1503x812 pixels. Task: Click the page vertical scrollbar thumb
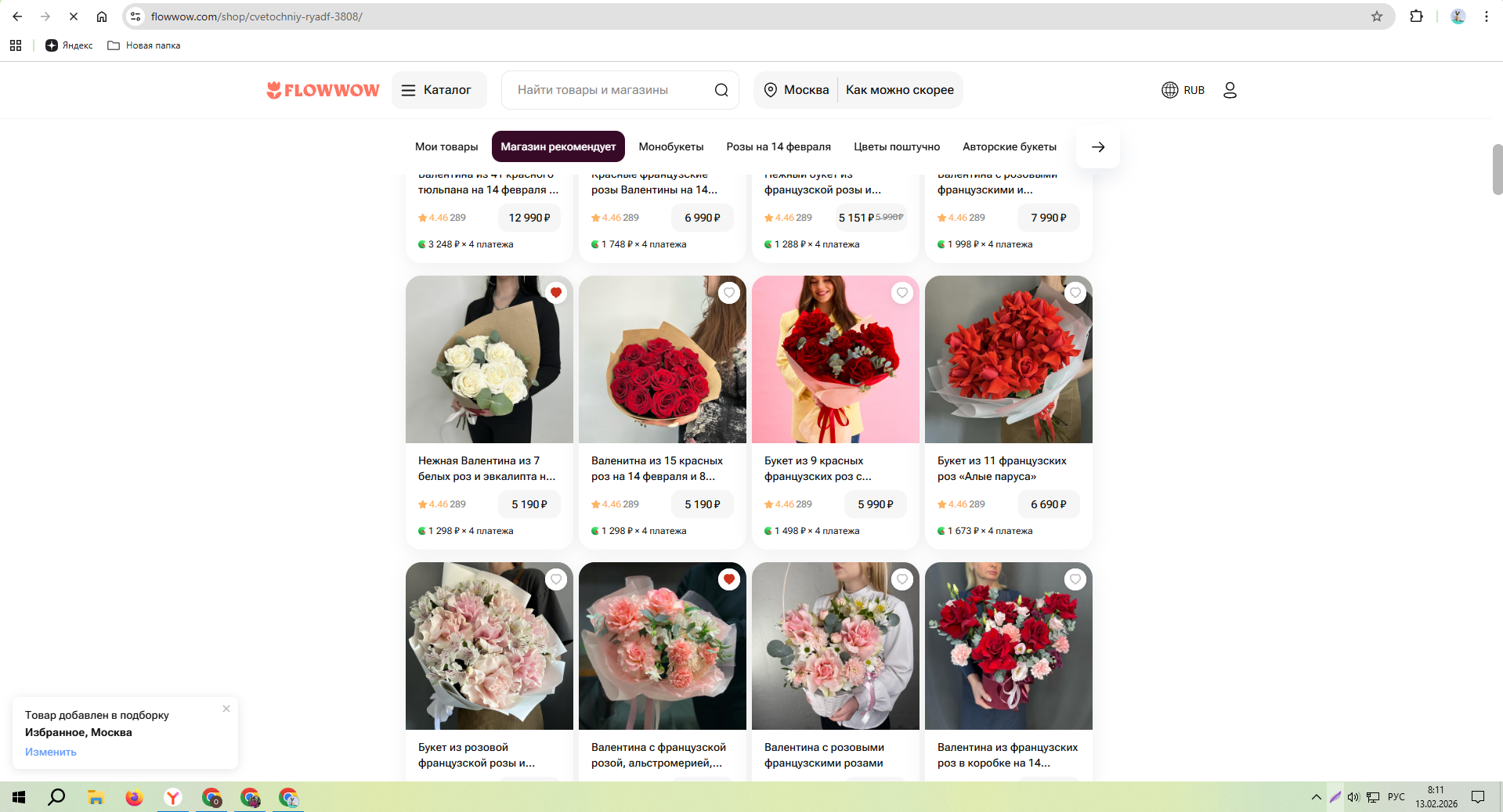(1498, 169)
